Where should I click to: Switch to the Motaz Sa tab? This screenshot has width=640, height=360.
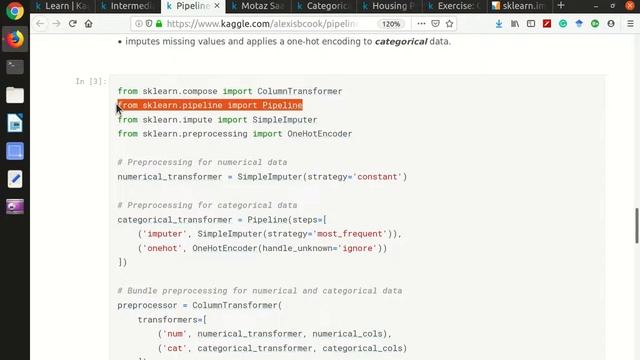pyautogui.click(x=259, y=6)
